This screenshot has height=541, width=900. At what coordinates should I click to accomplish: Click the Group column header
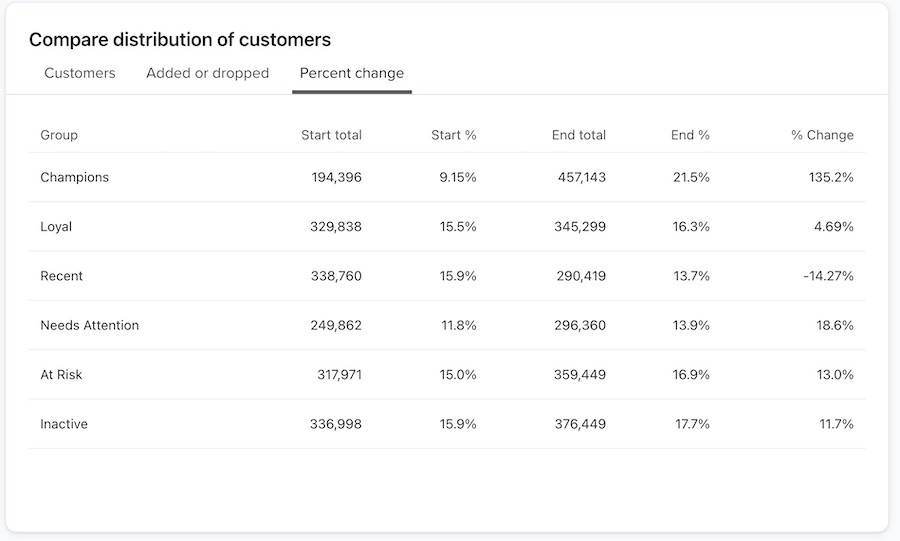[59, 135]
